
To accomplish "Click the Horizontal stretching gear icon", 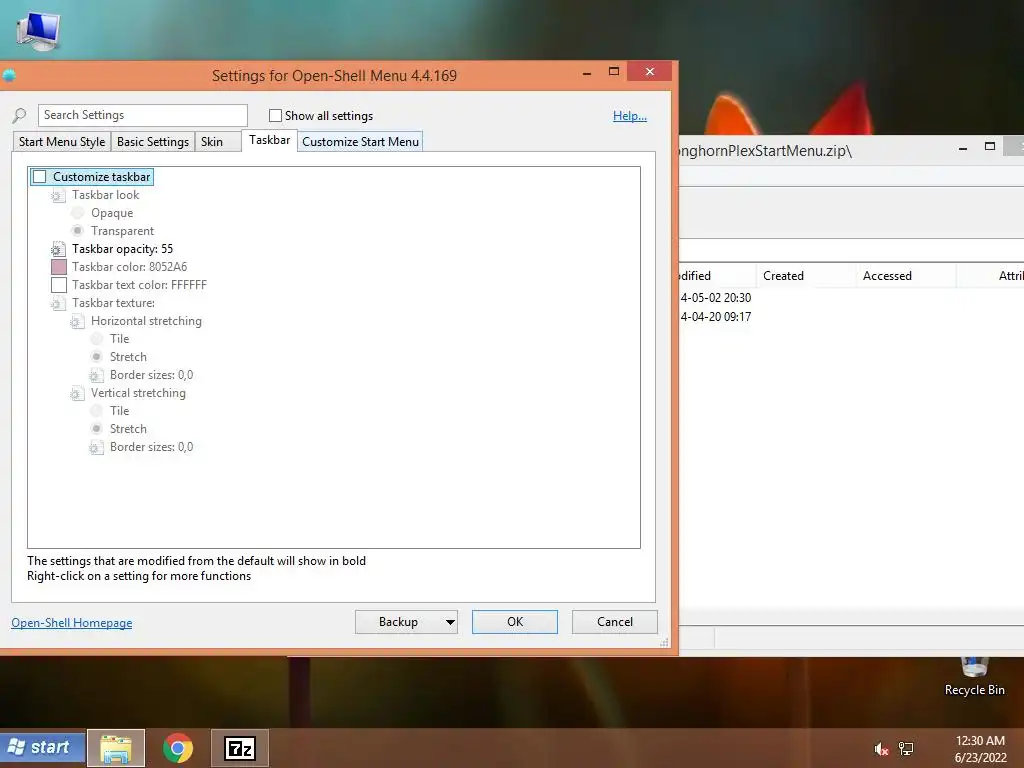I will pos(77,321).
